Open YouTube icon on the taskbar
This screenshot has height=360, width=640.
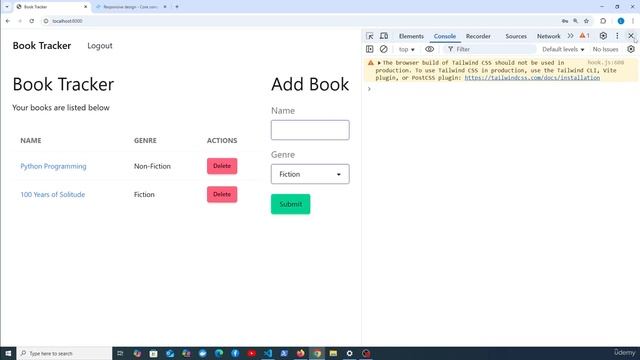[x=251, y=353]
